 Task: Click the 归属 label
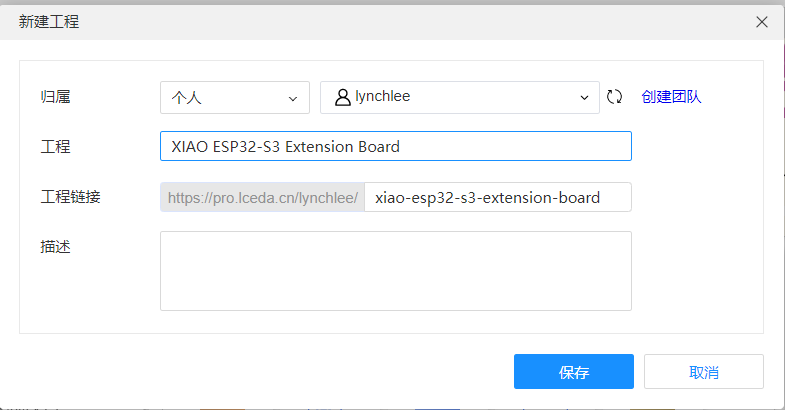coord(55,97)
